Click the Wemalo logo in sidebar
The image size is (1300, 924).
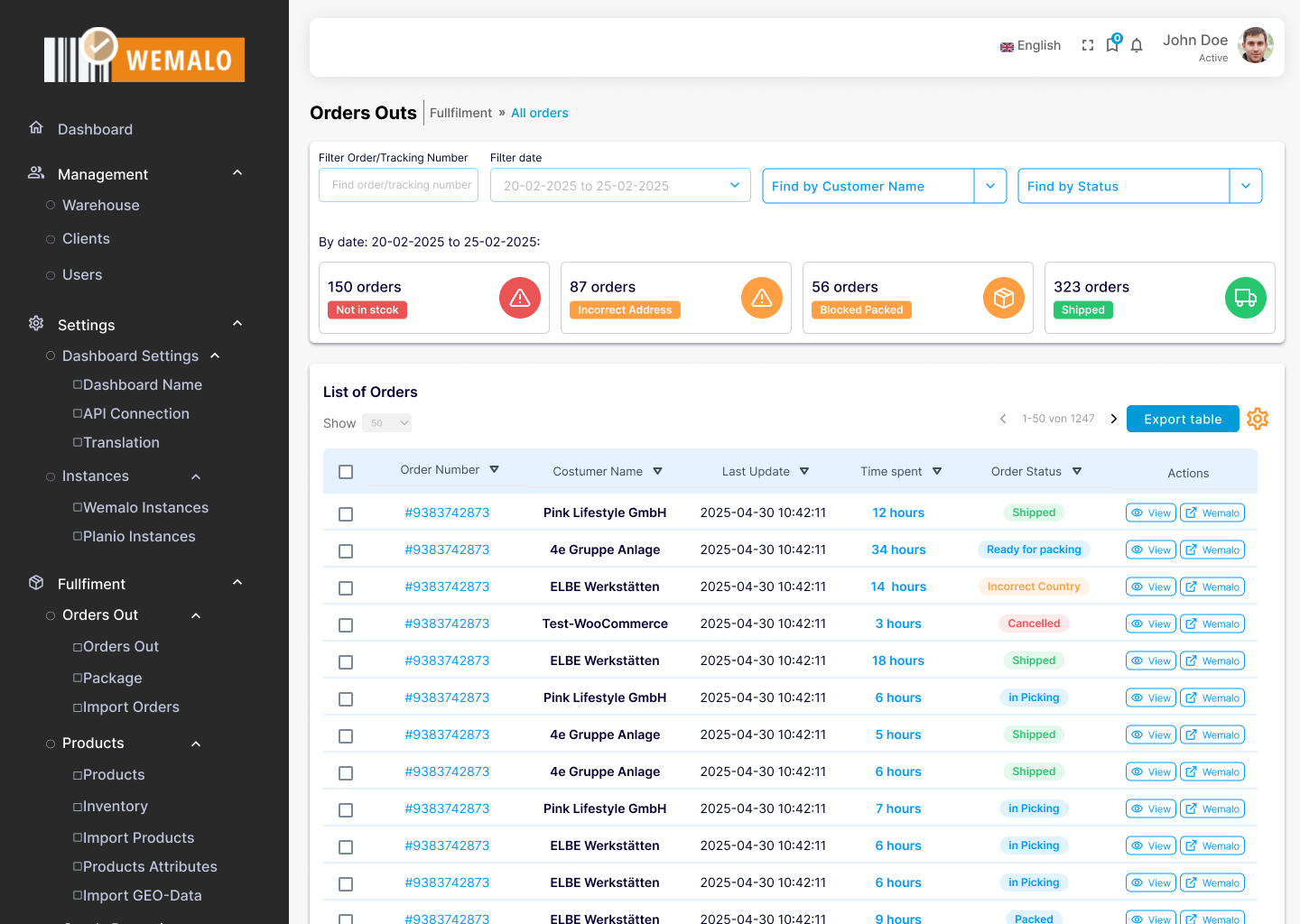click(144, 57)
